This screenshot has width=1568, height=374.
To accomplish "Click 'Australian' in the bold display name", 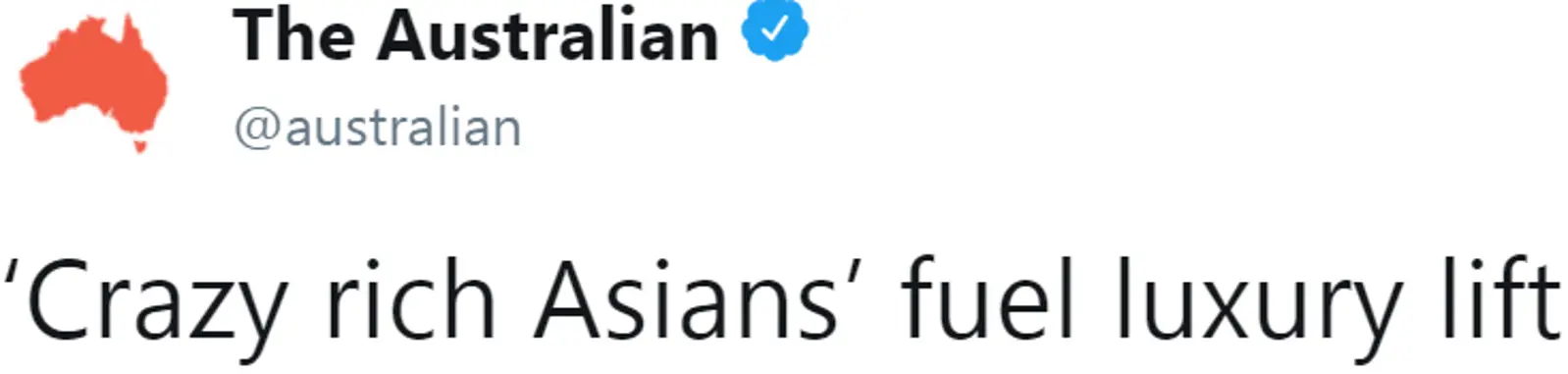I will pos(549,35).
